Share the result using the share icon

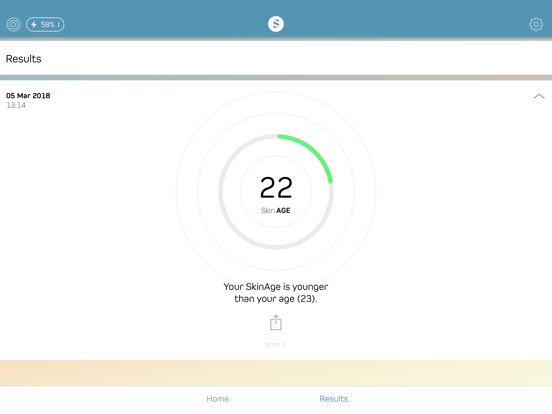pyautogui.click(x=276, y=322)
